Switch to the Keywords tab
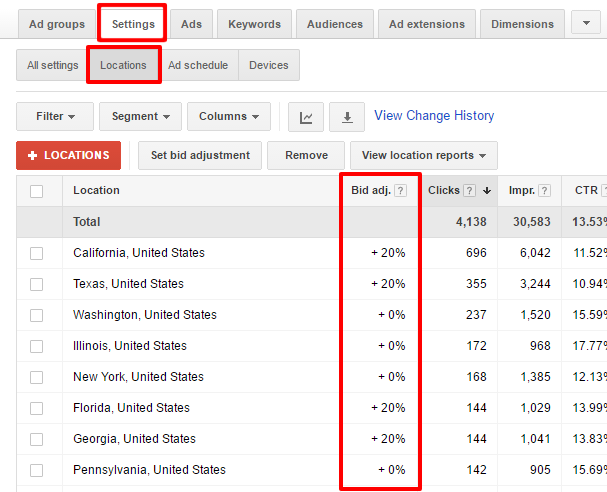 click(x=254, y=24)
